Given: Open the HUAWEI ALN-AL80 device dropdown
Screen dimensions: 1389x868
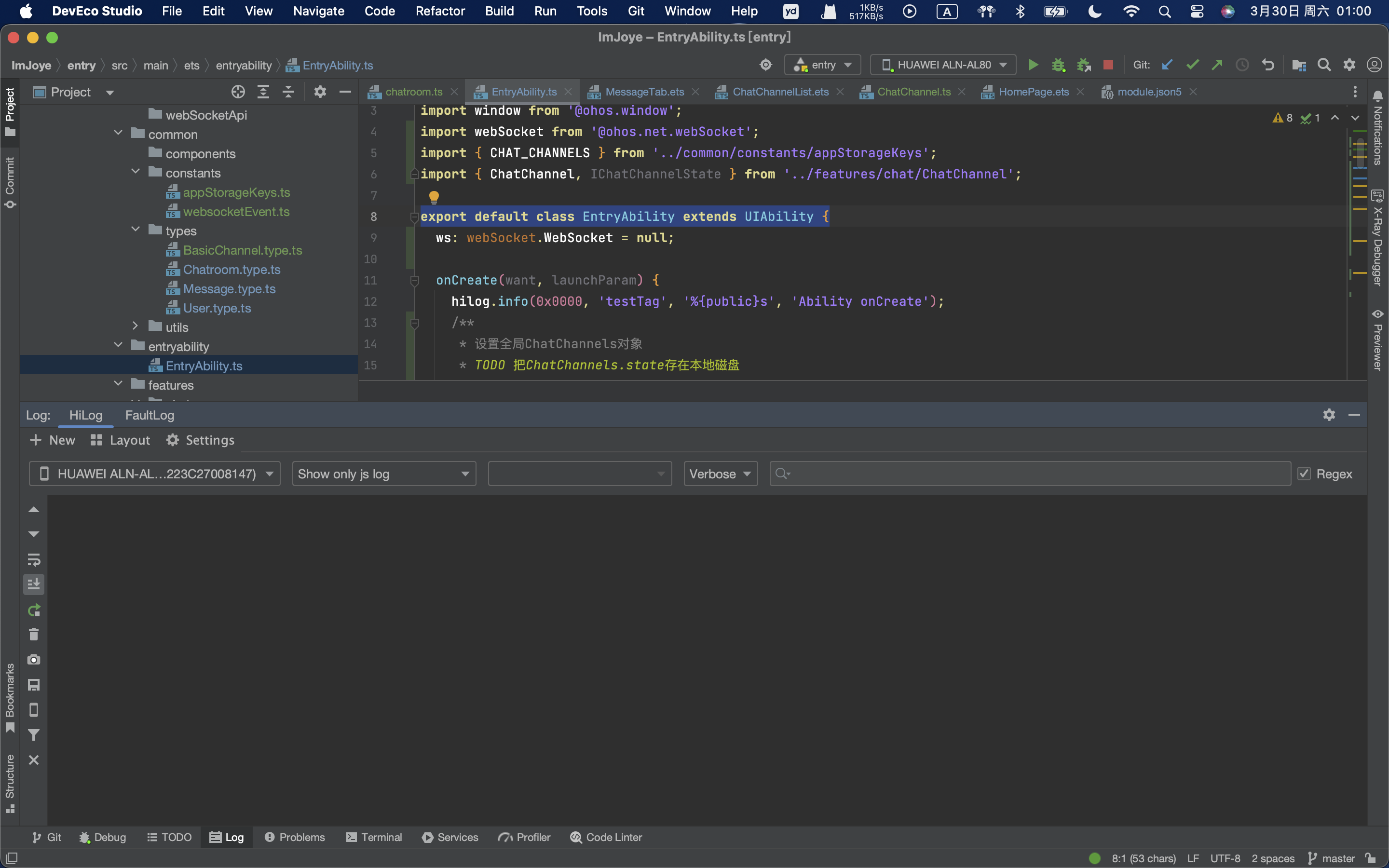Looking at the screenshot, I should 943,65.
